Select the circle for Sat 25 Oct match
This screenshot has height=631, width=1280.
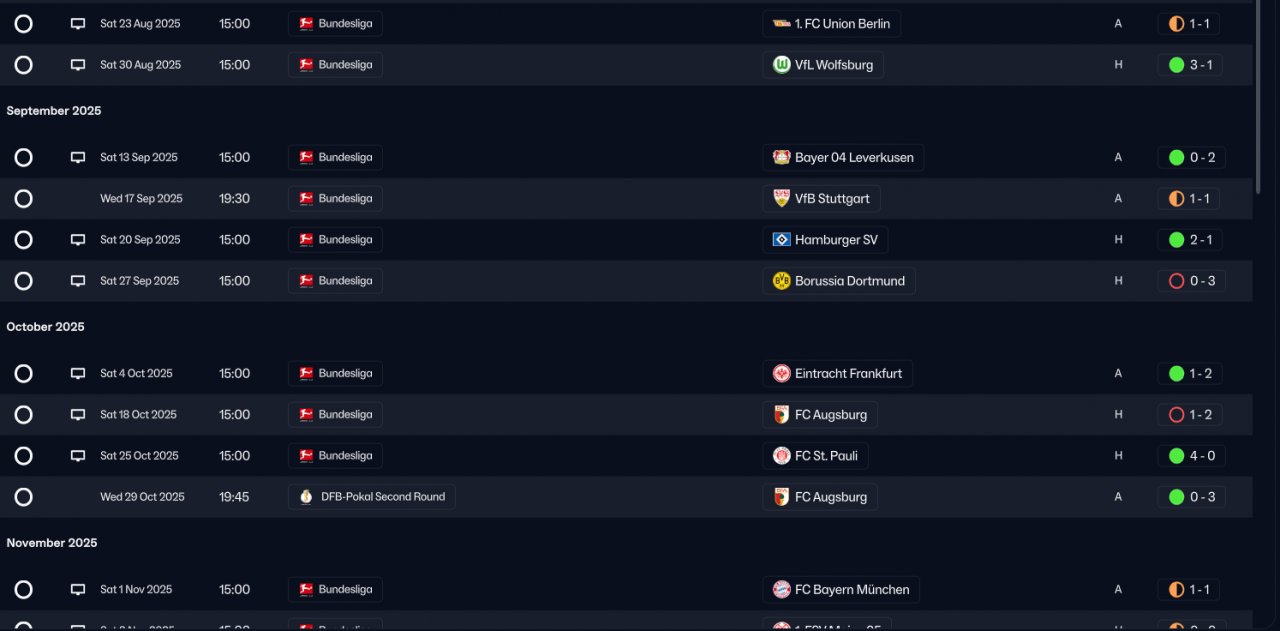[24, 456]
